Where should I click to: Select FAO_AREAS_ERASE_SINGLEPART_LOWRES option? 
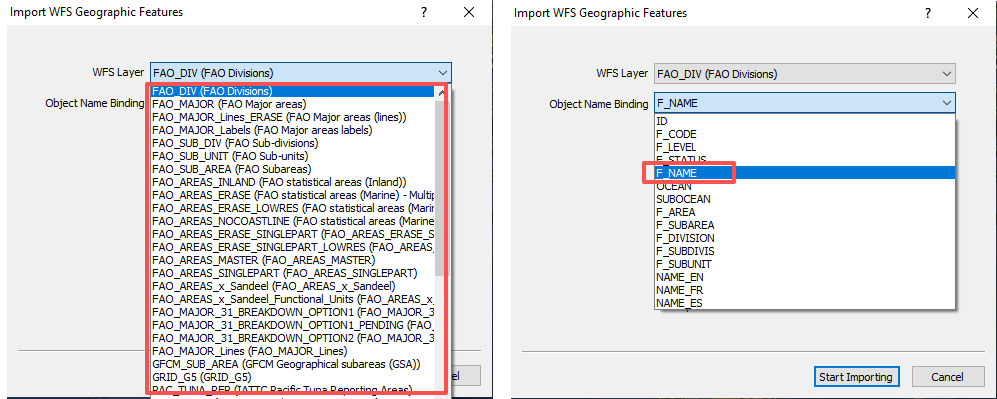pyautogui.click(x=293, y=247)
